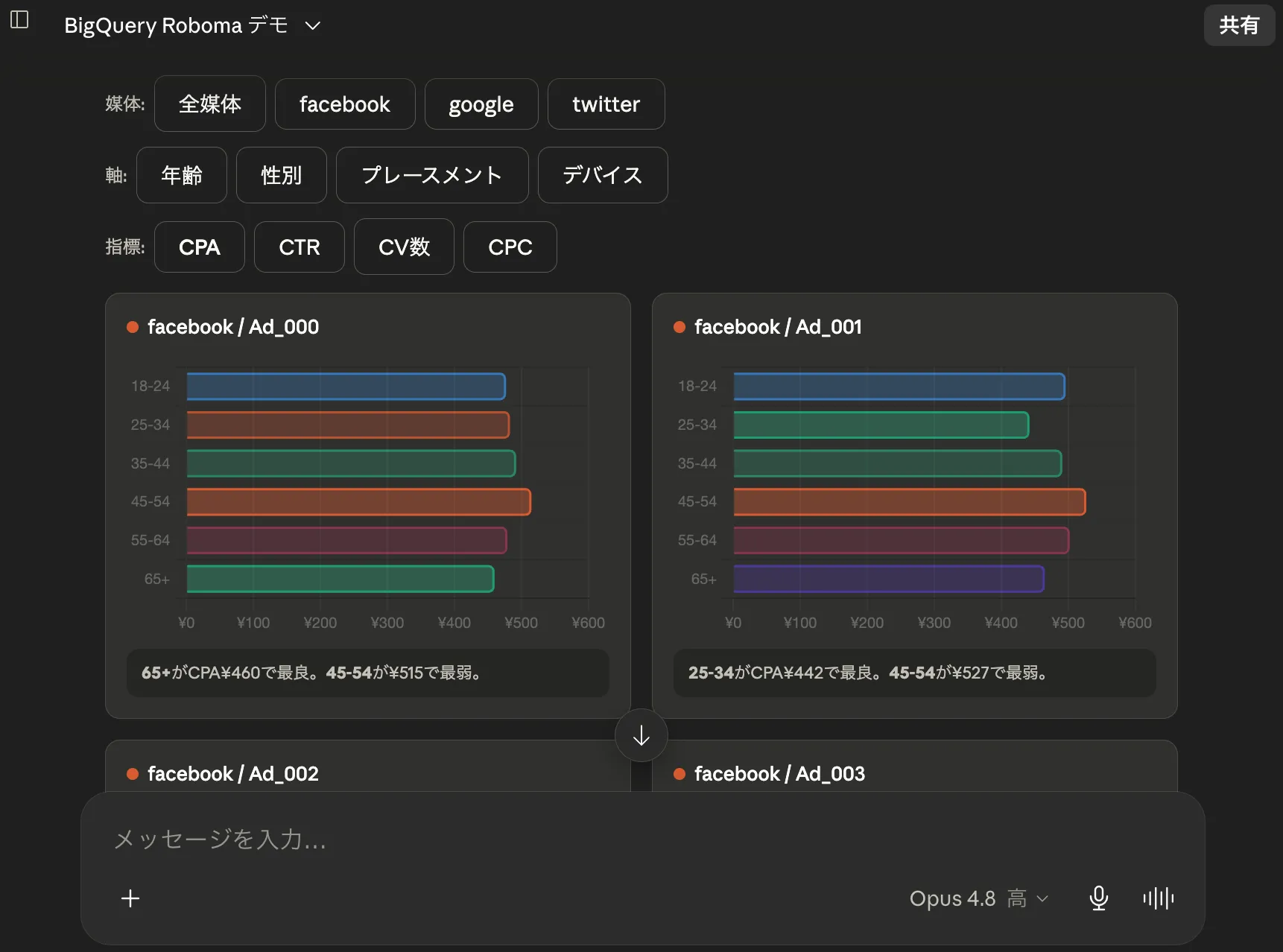Click the orange dot beside facebook / Ad_003
The height and width of the screenshot is (952, 1283).
coord(679,774)
